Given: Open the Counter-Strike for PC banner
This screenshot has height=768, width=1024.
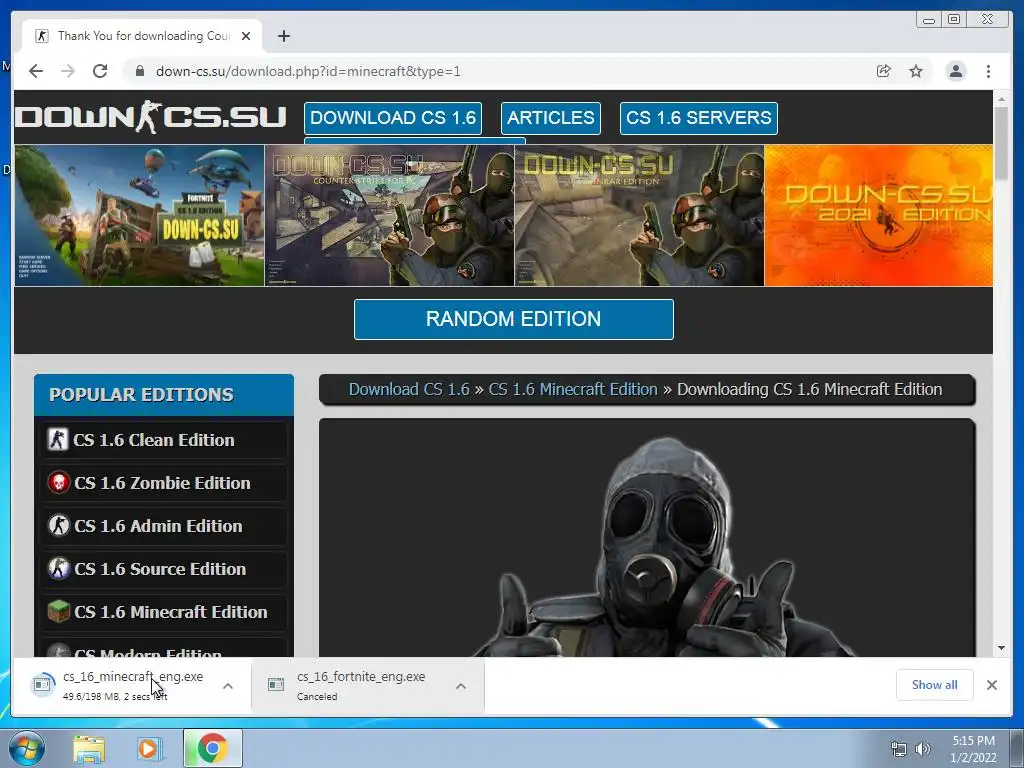Looking at the screenshot, I should tap(389, 216).
